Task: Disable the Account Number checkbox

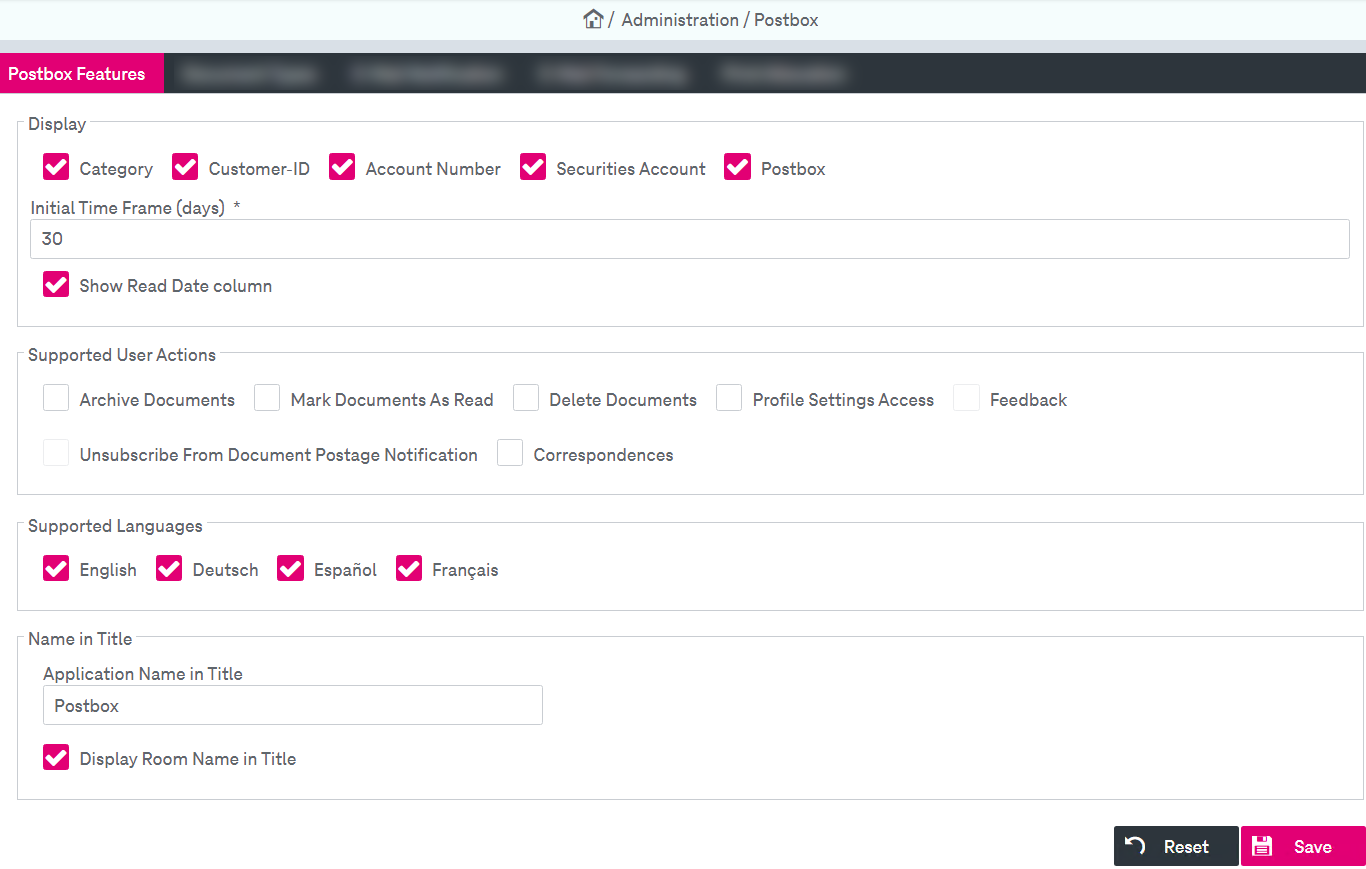Action: click(342, 168)
